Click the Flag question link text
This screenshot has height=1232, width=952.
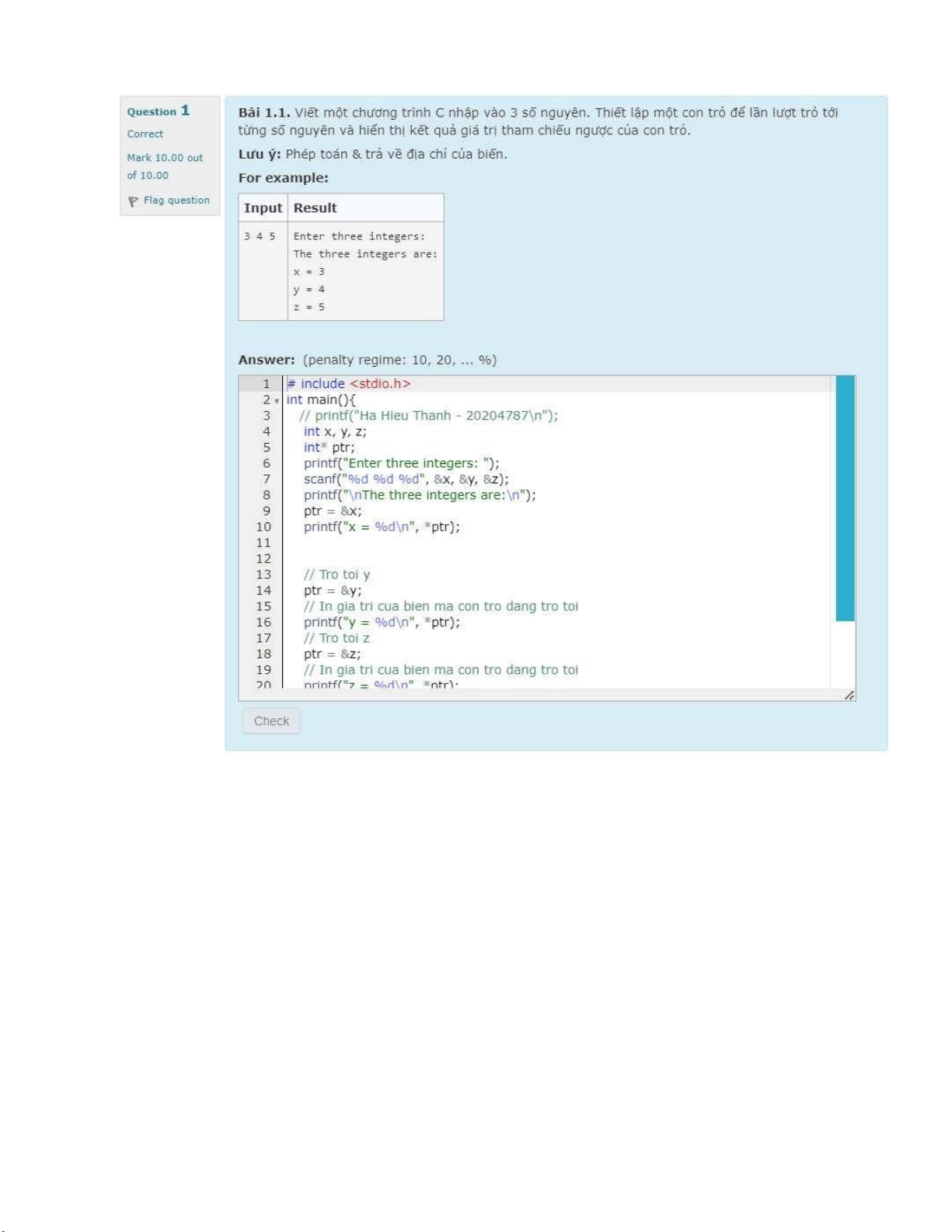click(176, 201)
